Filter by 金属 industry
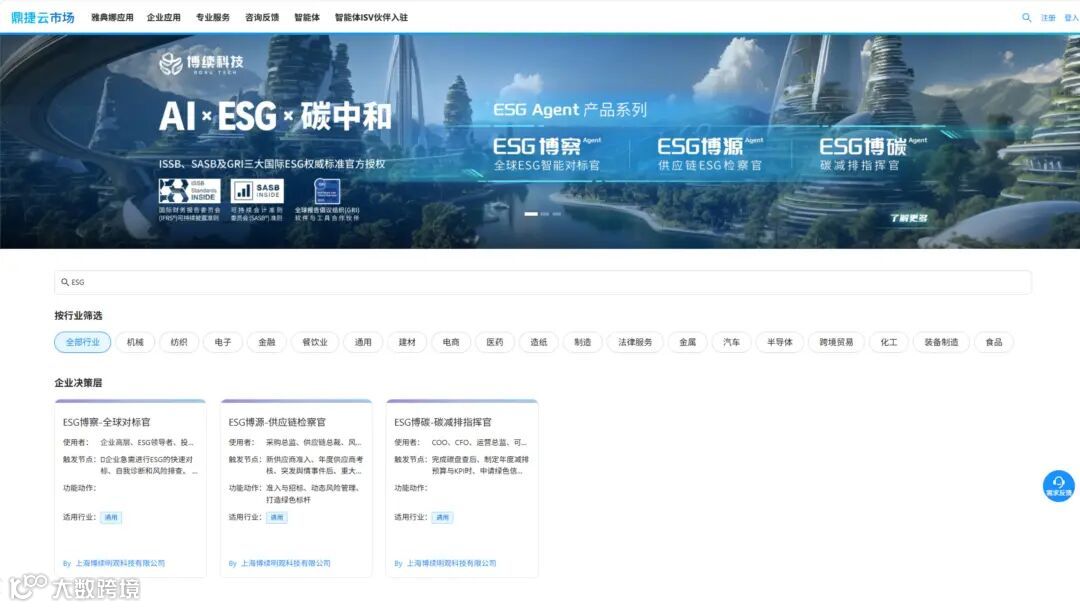The height and width of the screenshot is (608, 1080). pyautogui.click(x=687, y=342)
